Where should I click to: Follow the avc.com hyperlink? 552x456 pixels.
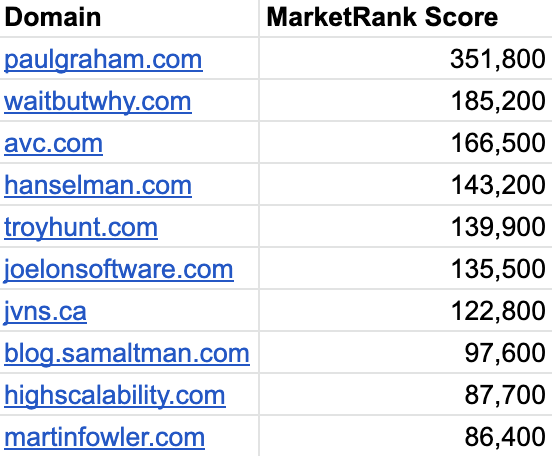coord(54,143)
